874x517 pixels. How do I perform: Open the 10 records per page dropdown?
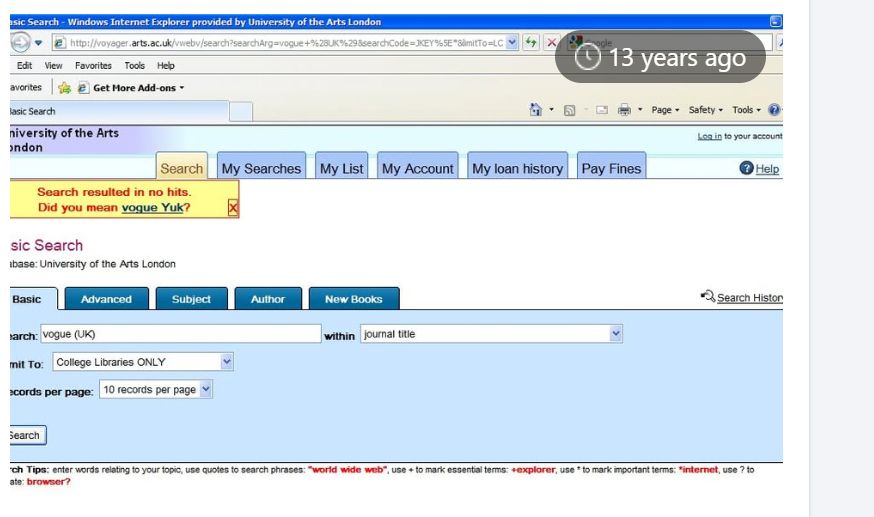(156, 389)
